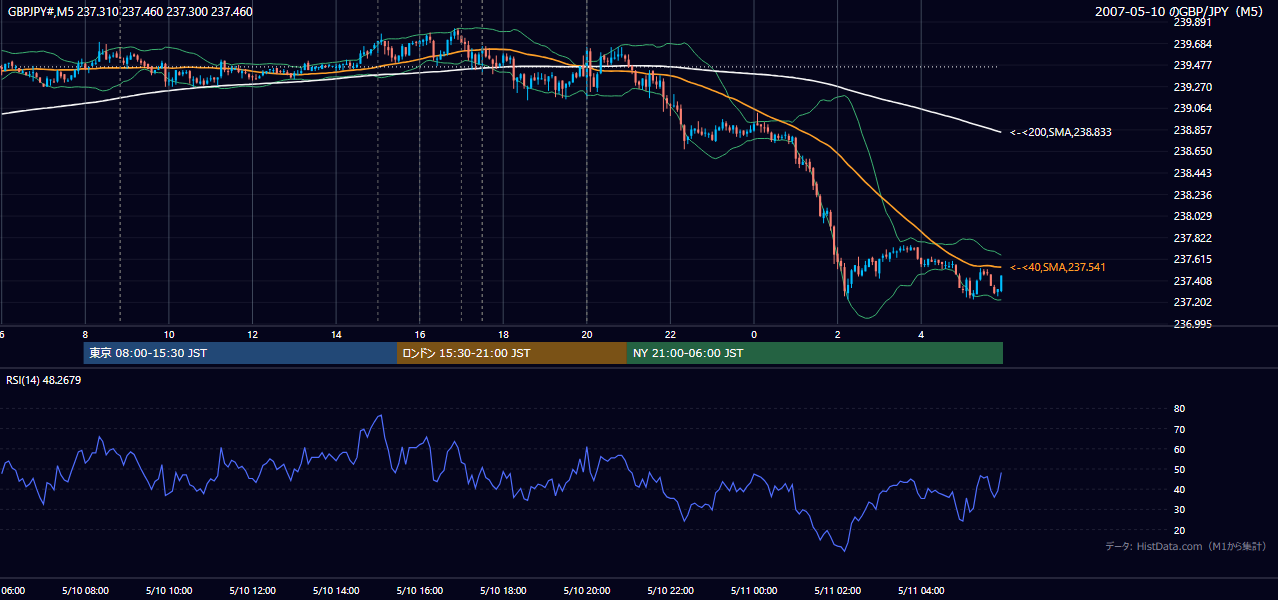This screenshot has height=600, width=1278.
Task: Click the RSI scale level 80
Action: pyautogui.click(x=1179, y=409)
